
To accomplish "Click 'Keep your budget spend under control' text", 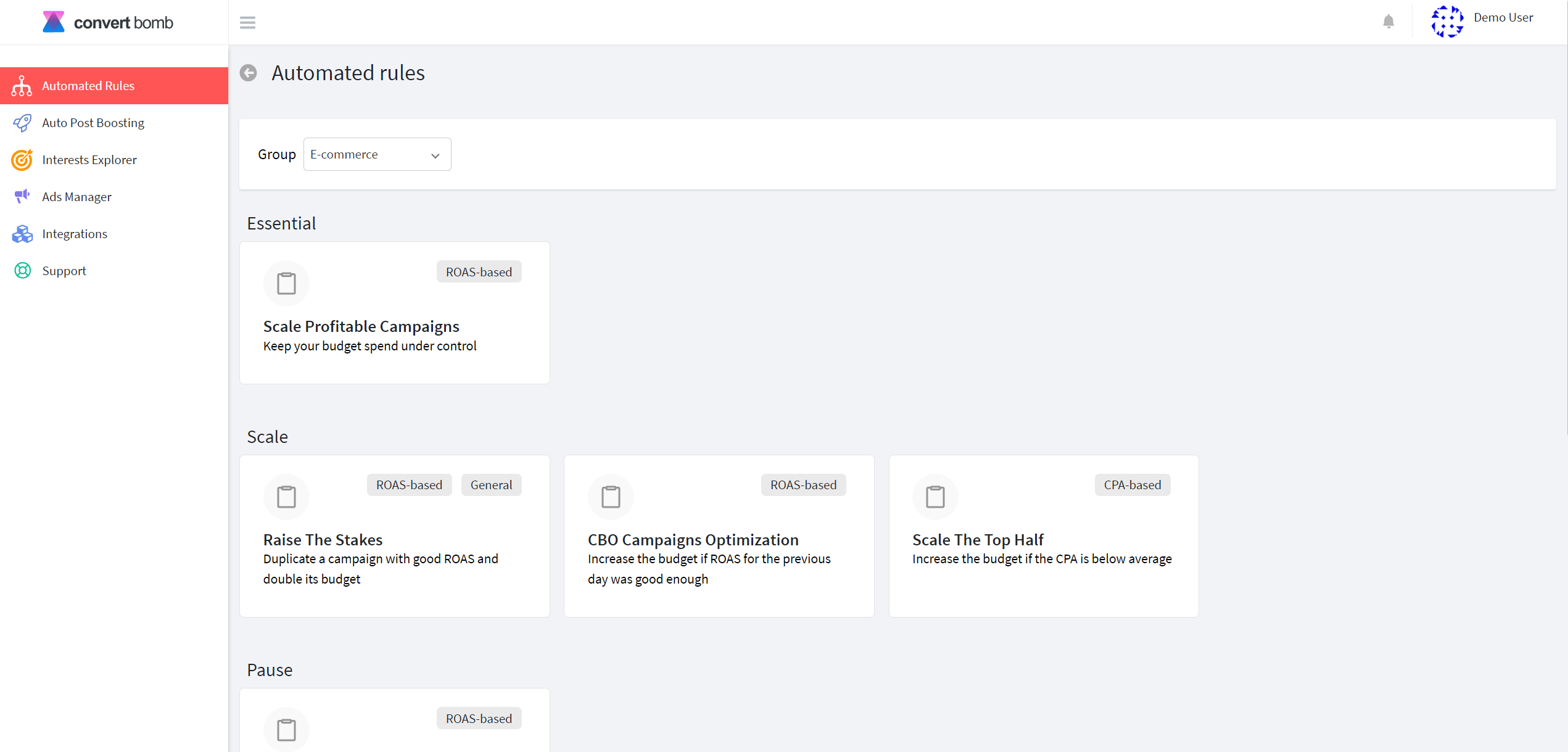I will (369, 346).
